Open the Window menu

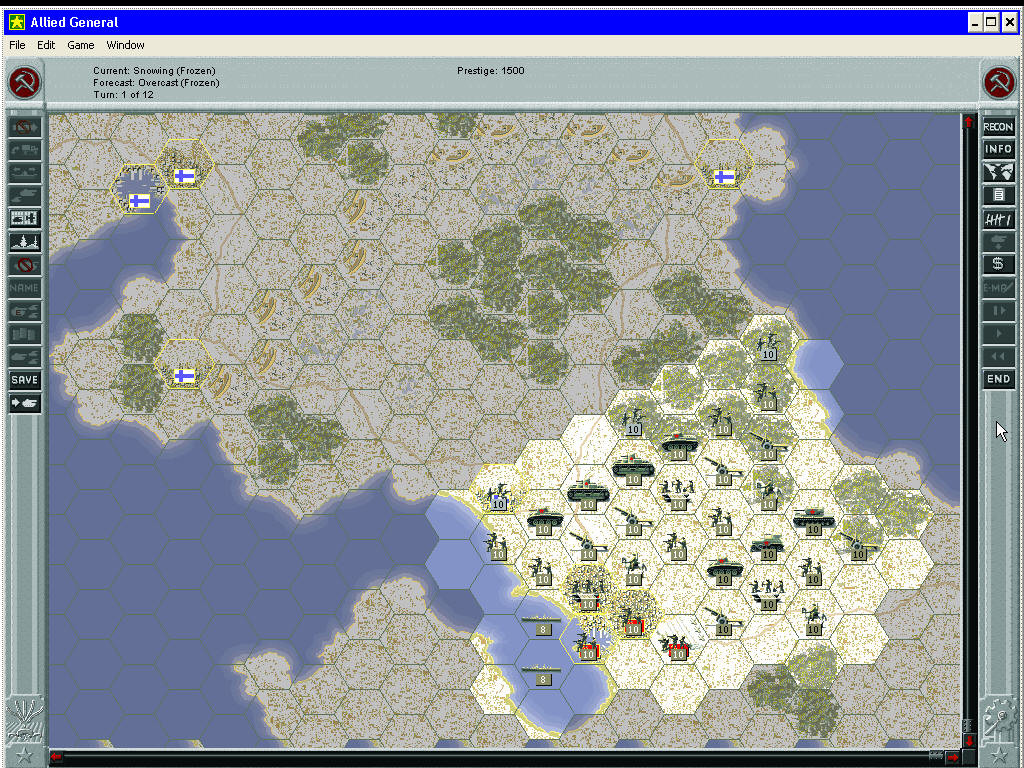[x=125, y=45]
